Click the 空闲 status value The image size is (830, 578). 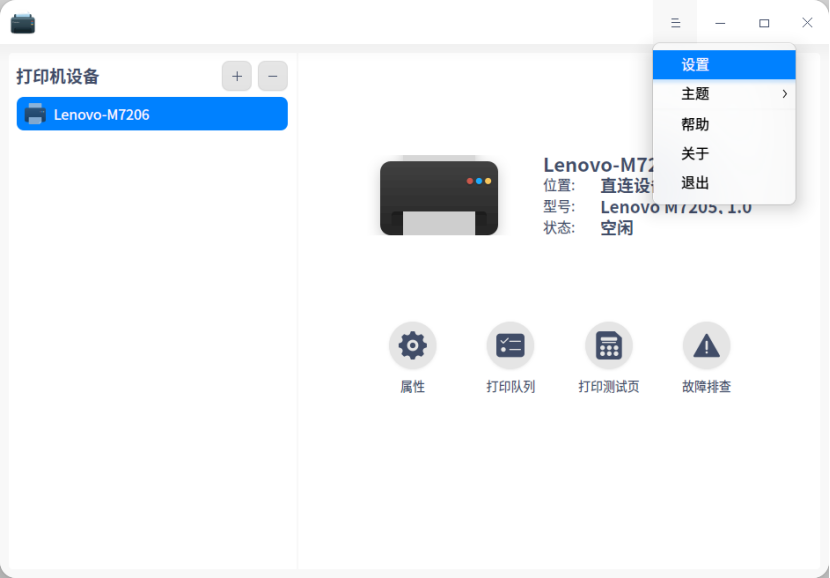click(617, 228)
